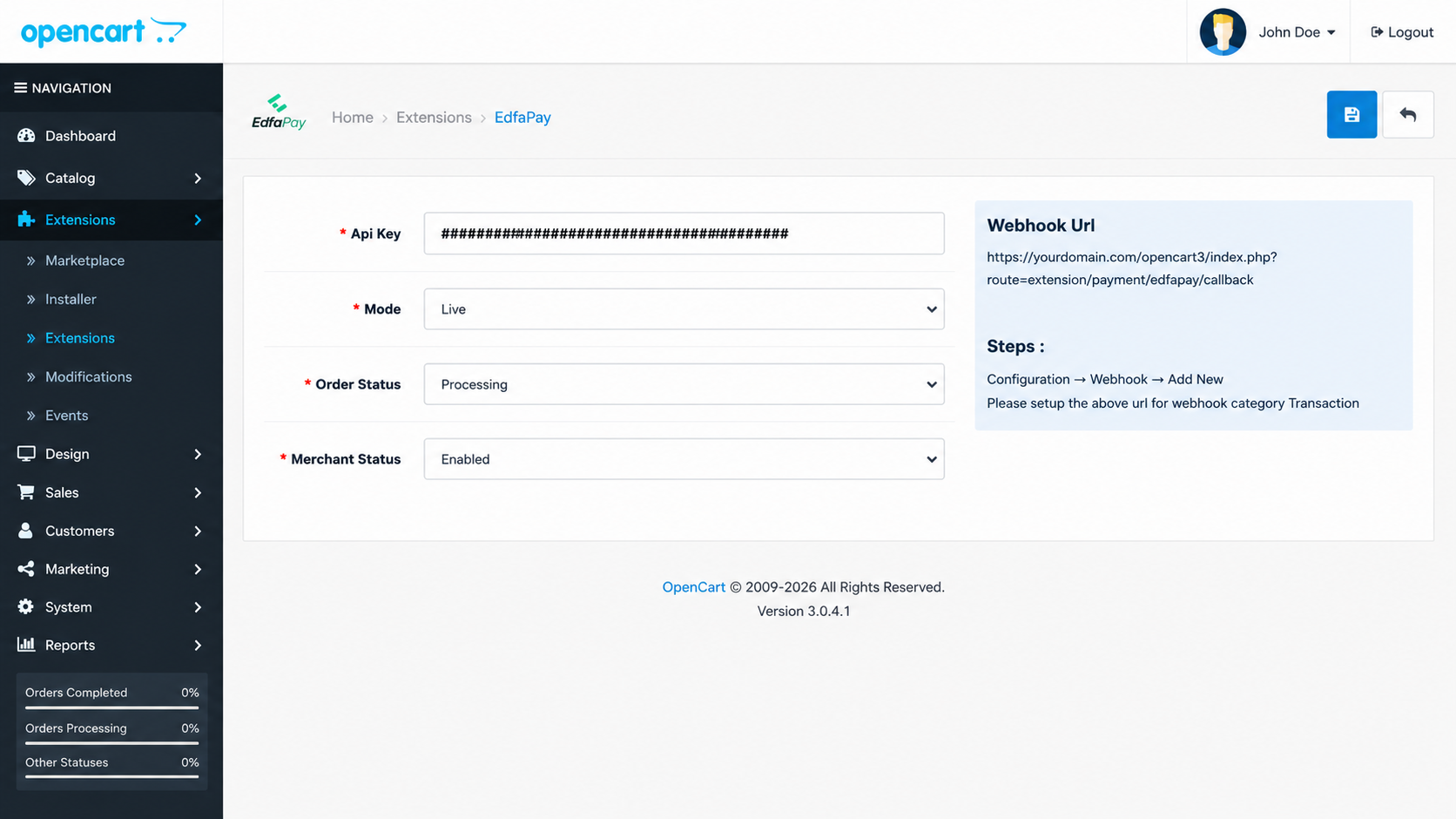Expand the Catalog chevron

coord(198,178)
